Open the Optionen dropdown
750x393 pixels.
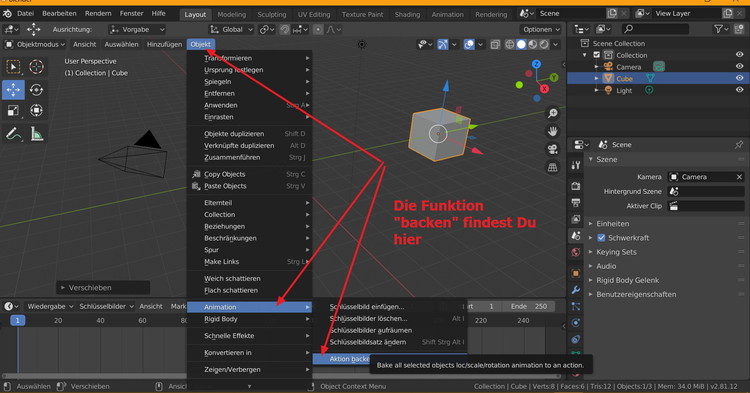click(x=541, y=30)
